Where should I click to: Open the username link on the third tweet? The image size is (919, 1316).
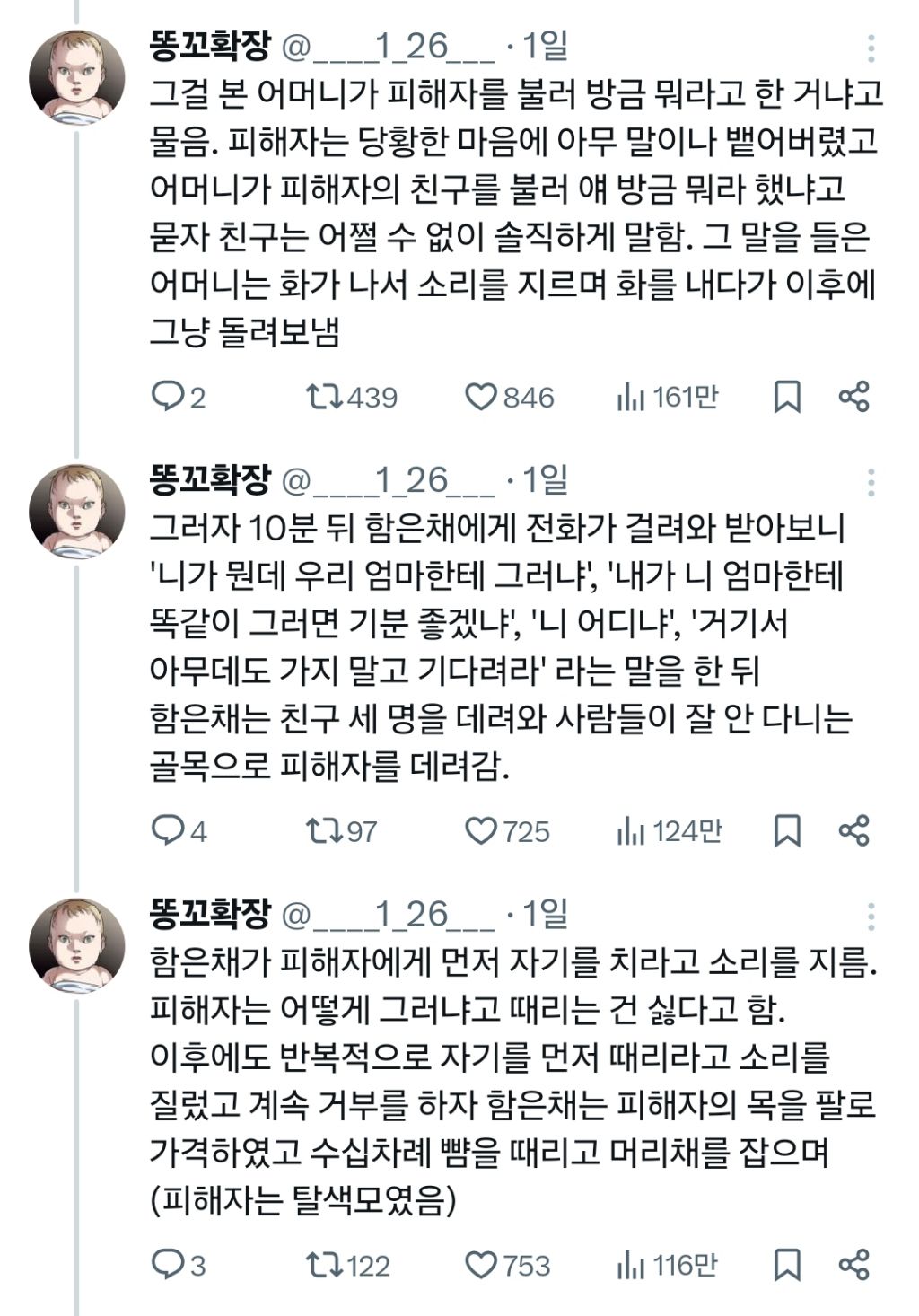pyautogui.click(x=209, y=915)
